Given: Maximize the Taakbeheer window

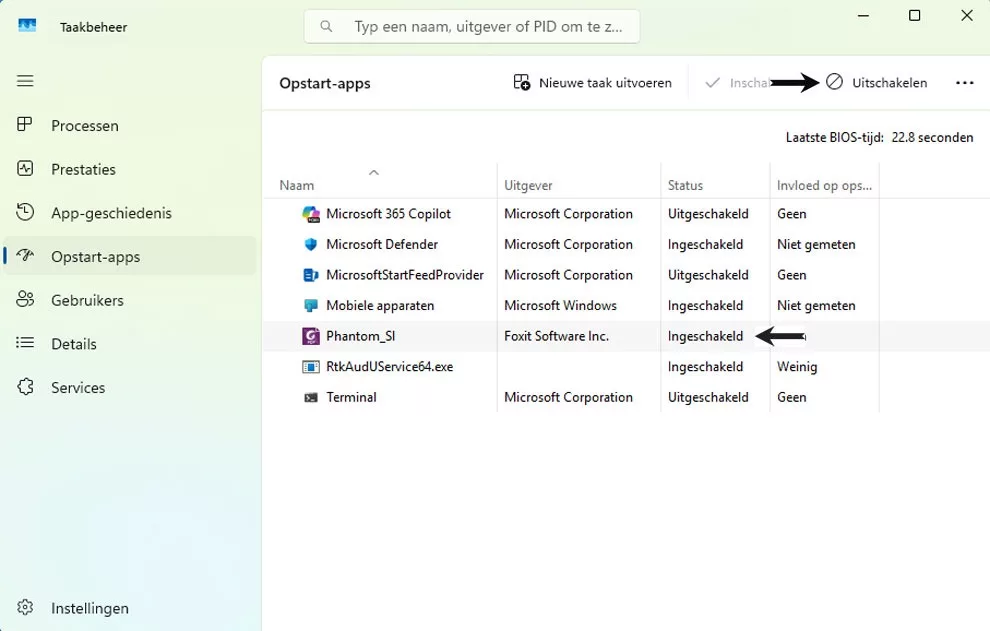Looking at the screenshot, I should (x=914, y=15).
